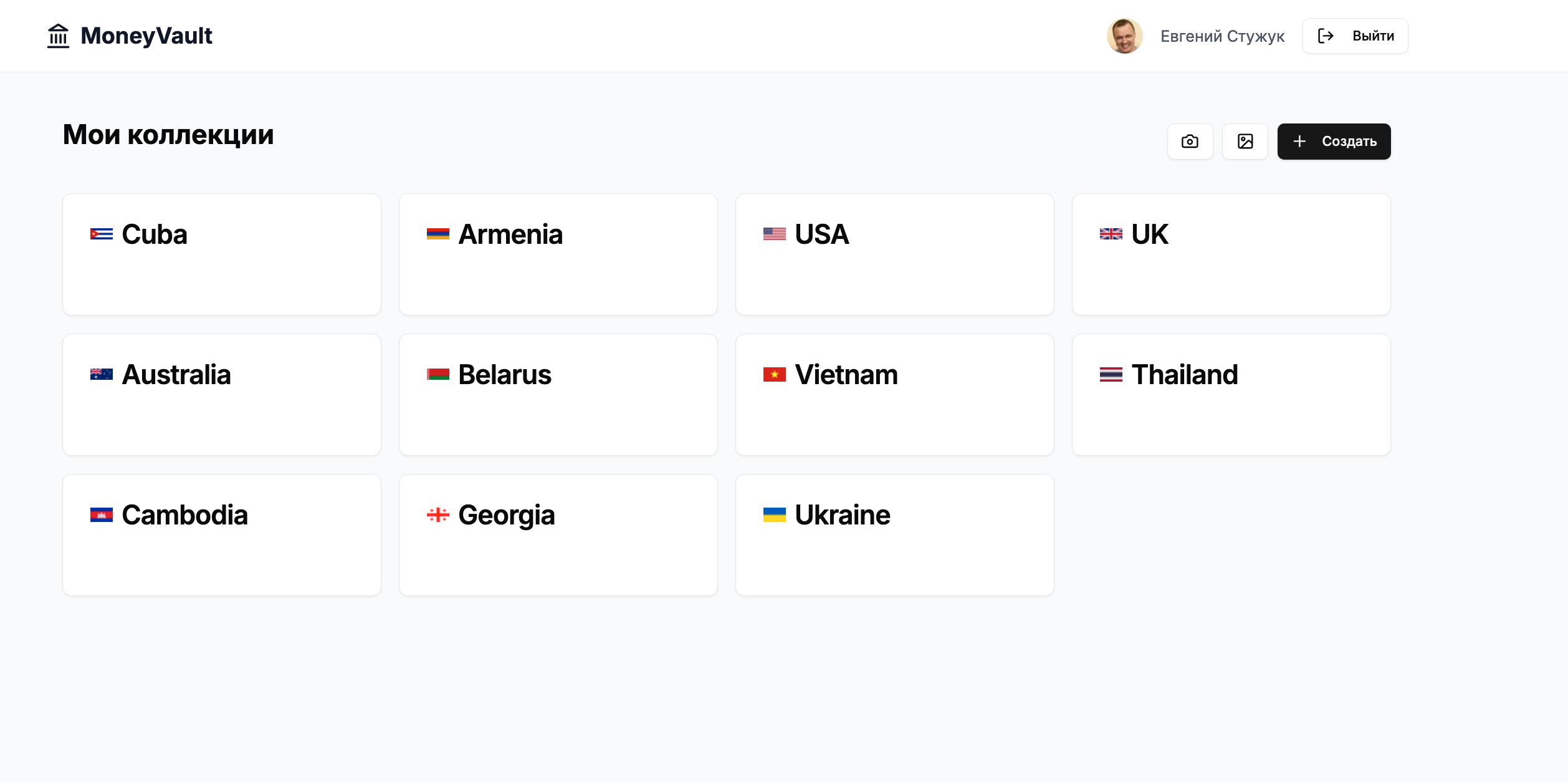Click the Евгений Стужук username
The height and width of the screenshot is (782, 1568).
click(x=1222, y=36)
